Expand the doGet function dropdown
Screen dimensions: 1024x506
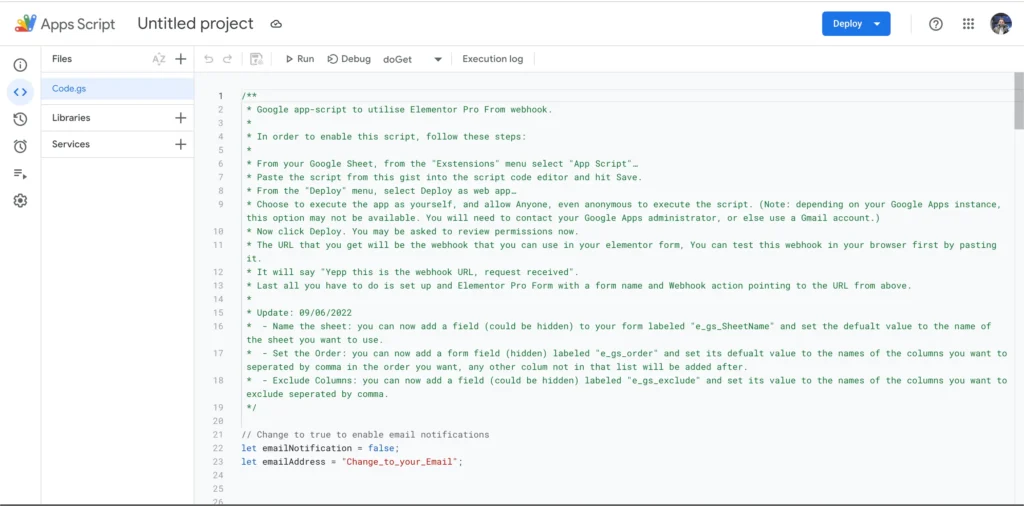pos(413,59)
